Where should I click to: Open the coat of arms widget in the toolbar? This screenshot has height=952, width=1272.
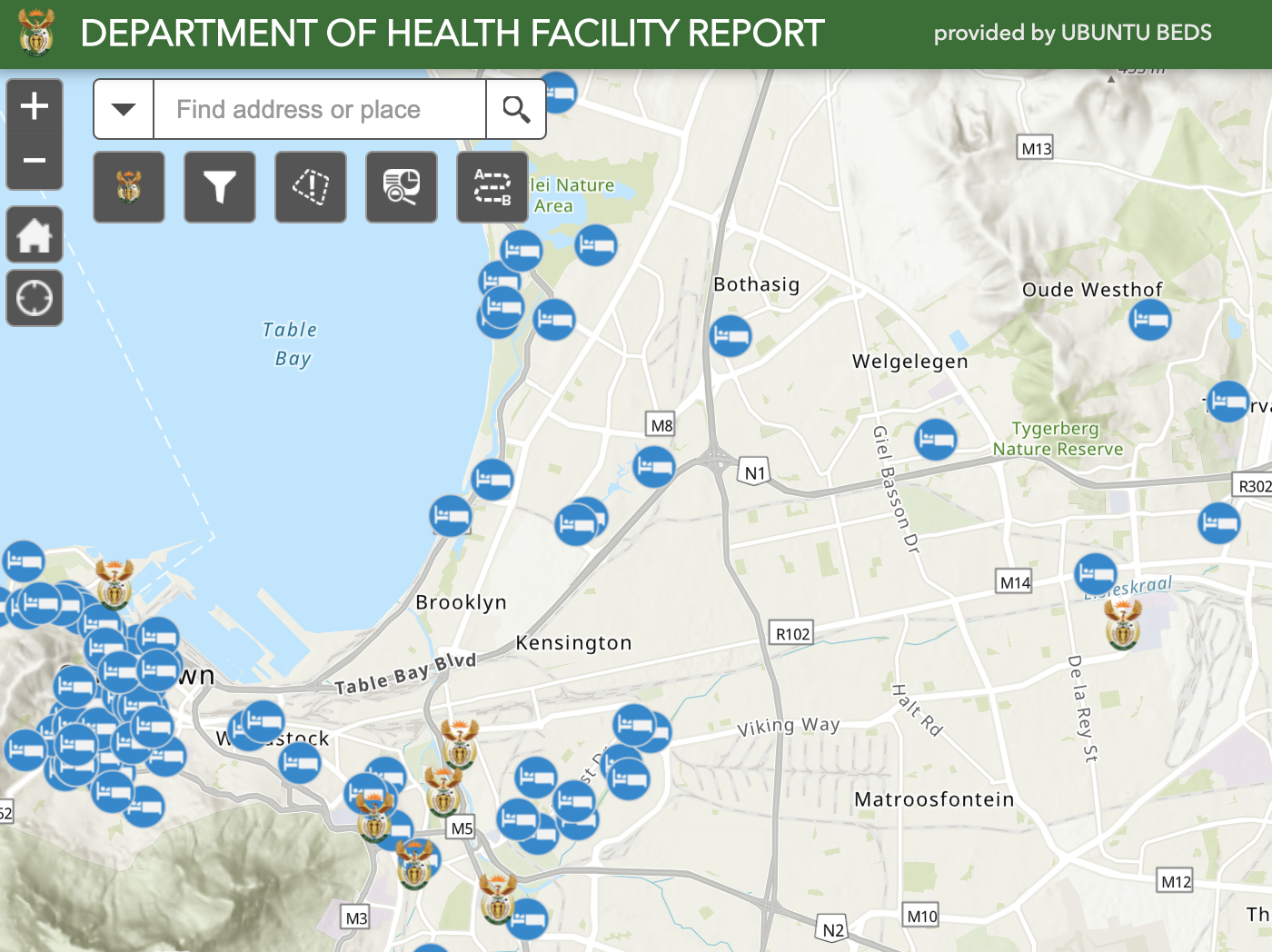point(129,187)
